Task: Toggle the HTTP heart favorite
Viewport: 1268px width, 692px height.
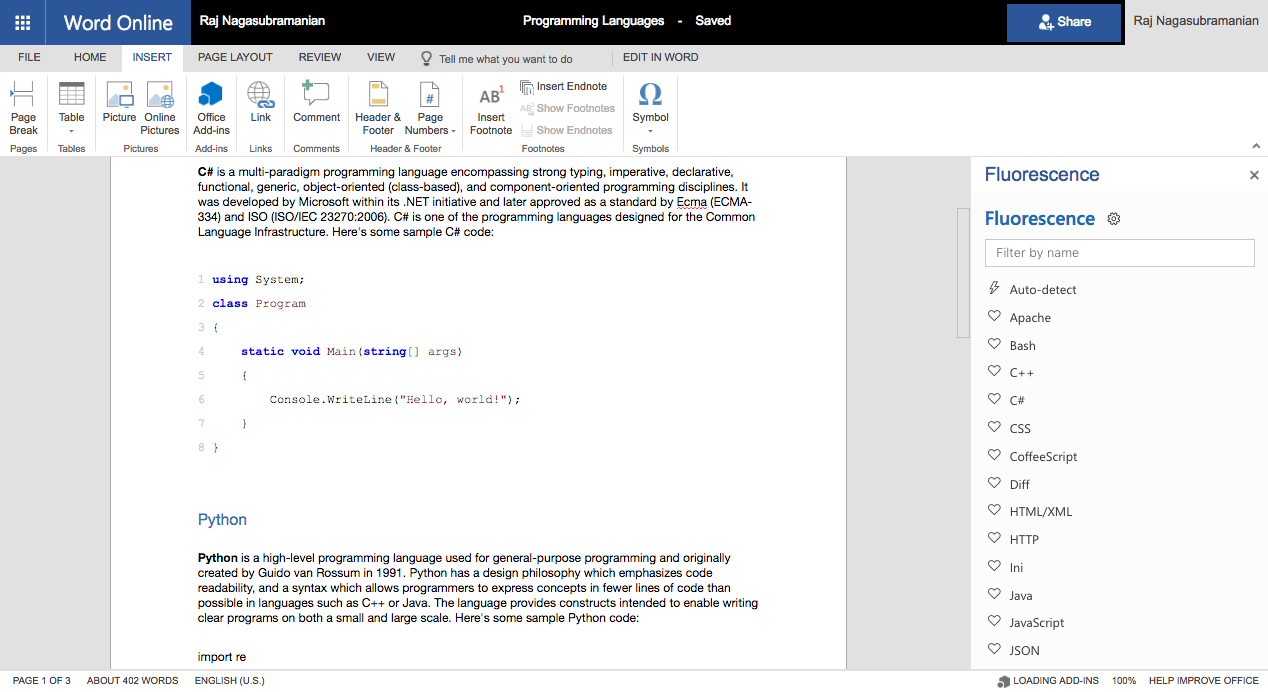Action: click(x=994, y=538)
